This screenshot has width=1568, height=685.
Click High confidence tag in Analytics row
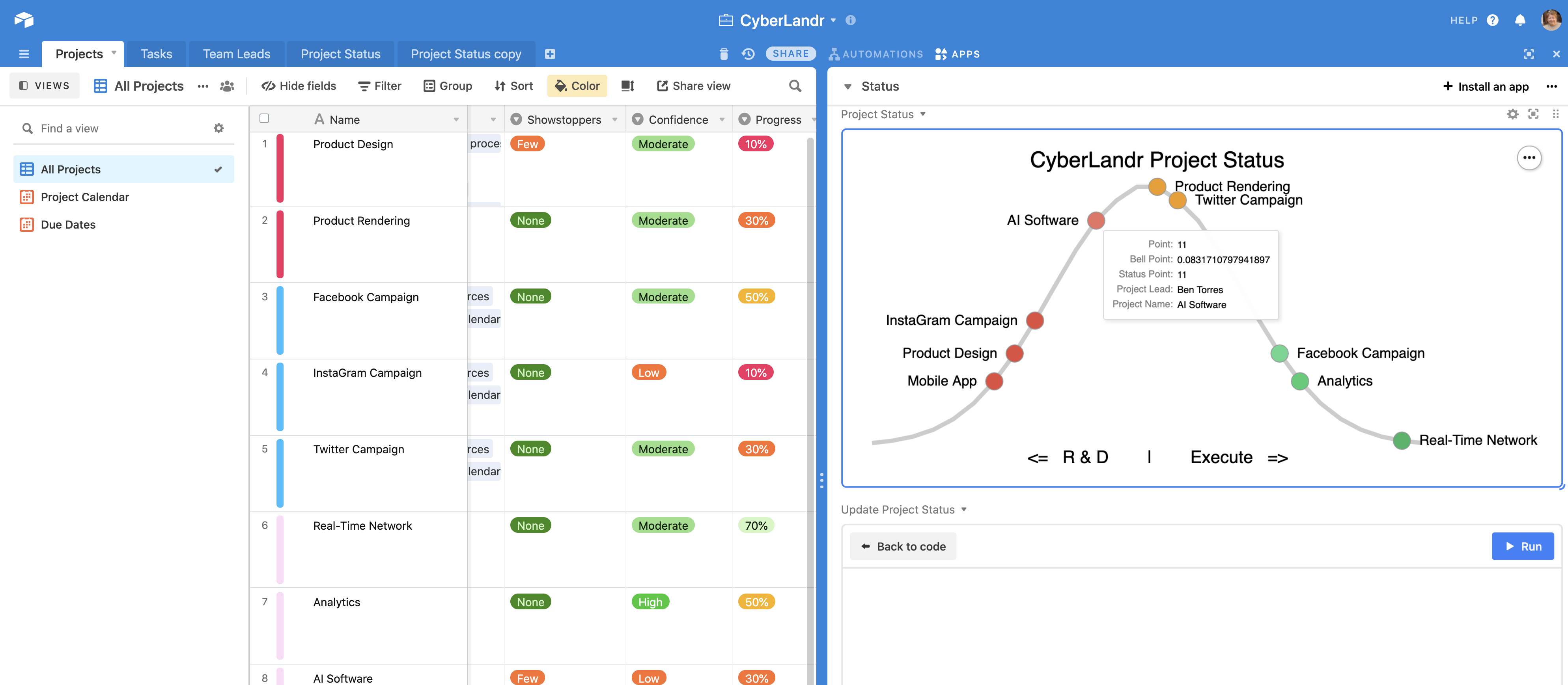pos(650,602)
